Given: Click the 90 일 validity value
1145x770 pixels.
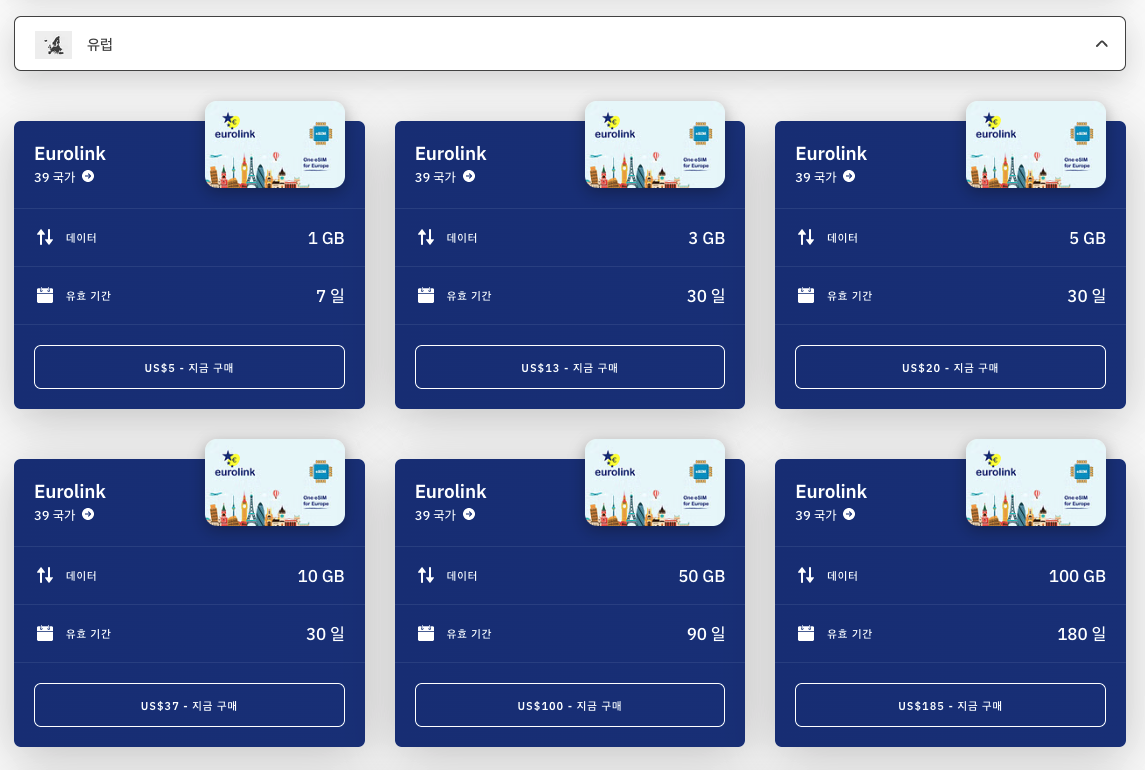Looking at the screenshot, I should (x=706, y=634).
